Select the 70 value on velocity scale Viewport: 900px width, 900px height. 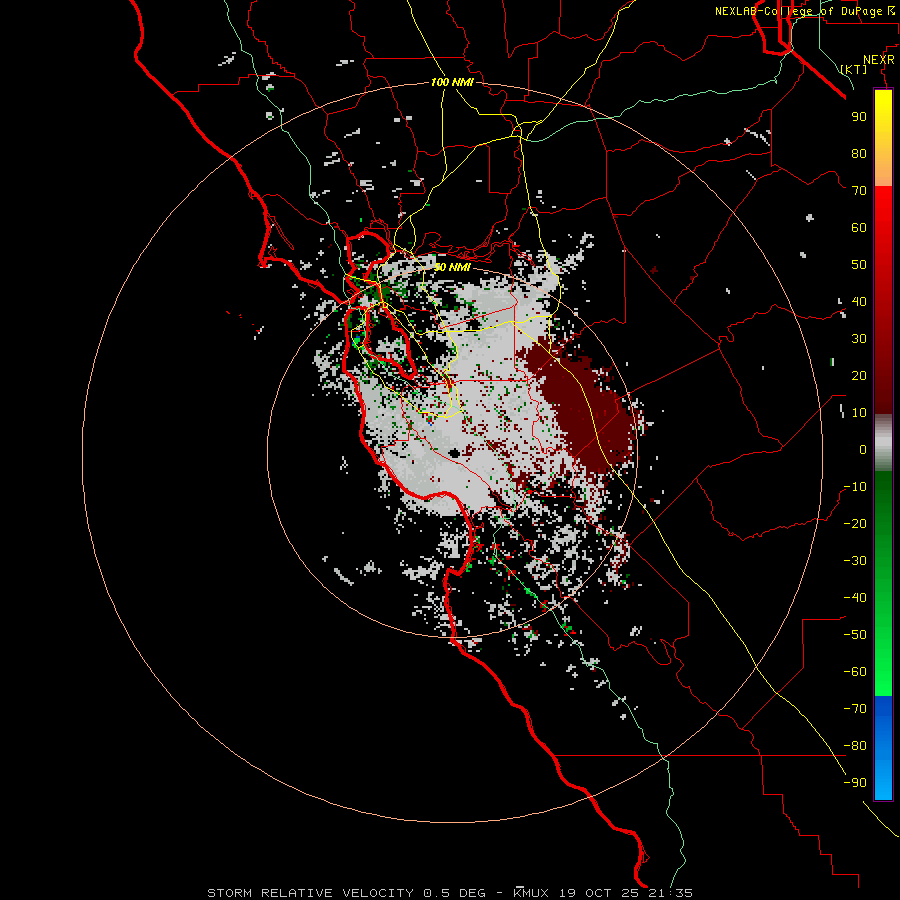(x=859, y=191)
